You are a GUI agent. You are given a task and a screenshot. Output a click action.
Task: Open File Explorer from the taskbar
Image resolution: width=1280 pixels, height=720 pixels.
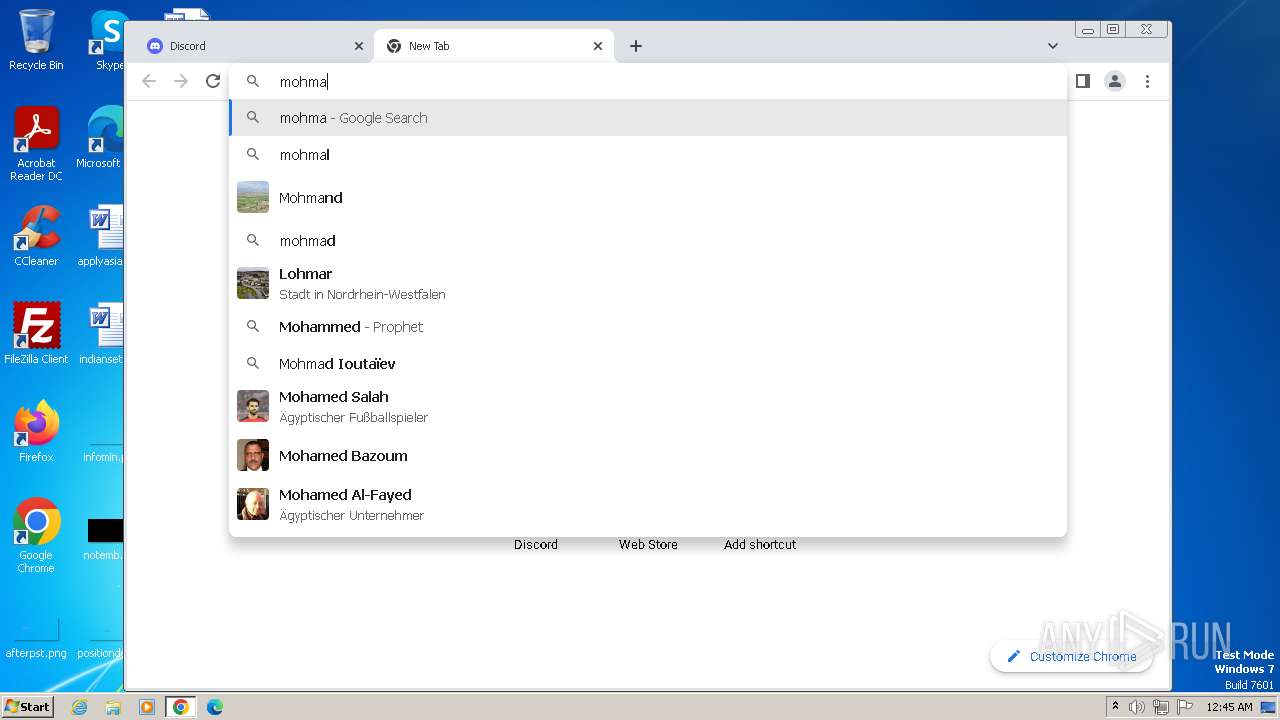pos(113,706)
